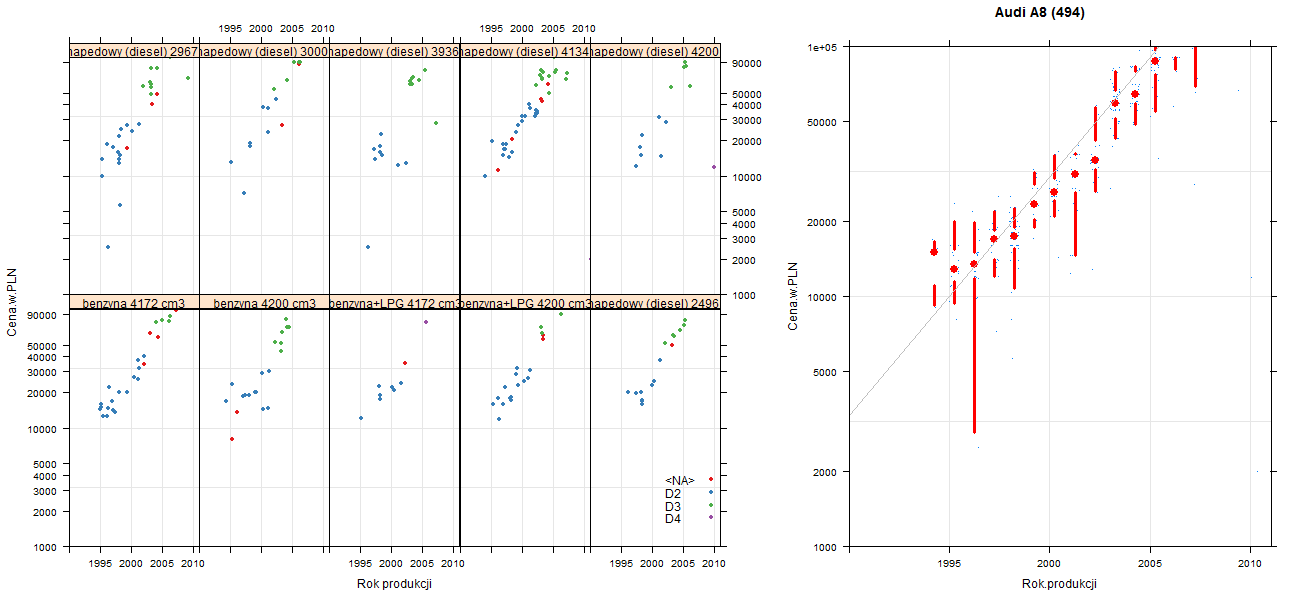Select the 'Cena.w.PLN' axis label of right chart
The image size is (1300, 600).
[x=792, y=296]
